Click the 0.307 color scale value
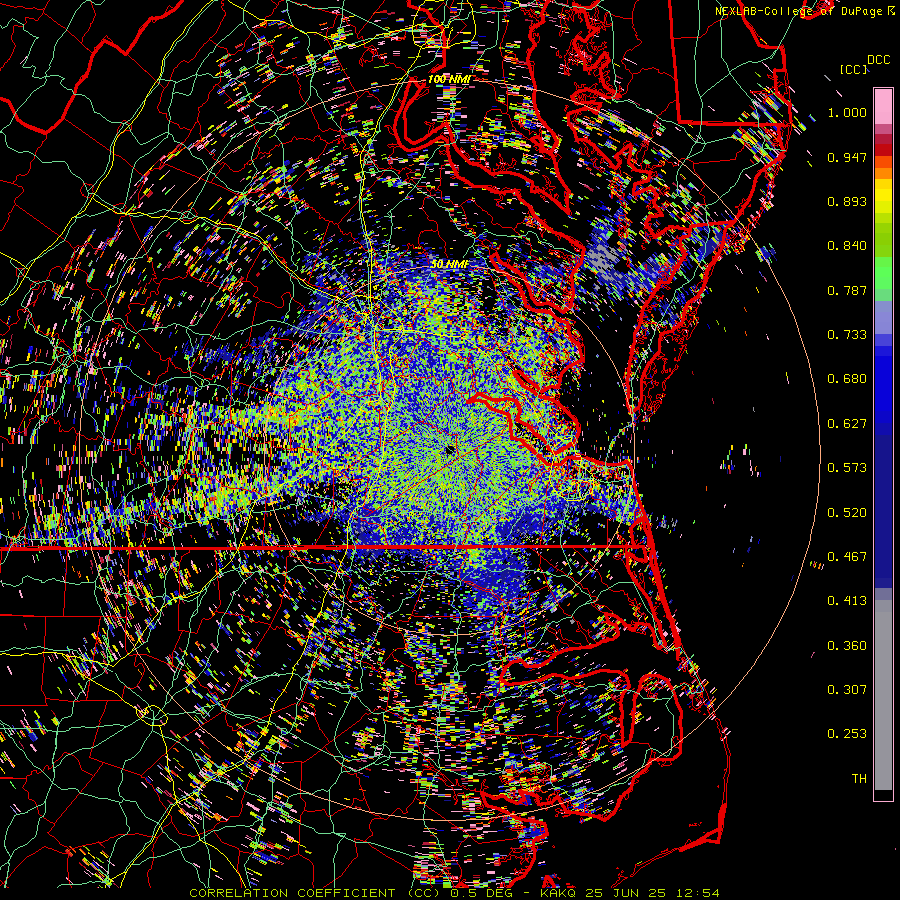Image resolution: width=900 pixels, height=900 pixels. (847, 690)
